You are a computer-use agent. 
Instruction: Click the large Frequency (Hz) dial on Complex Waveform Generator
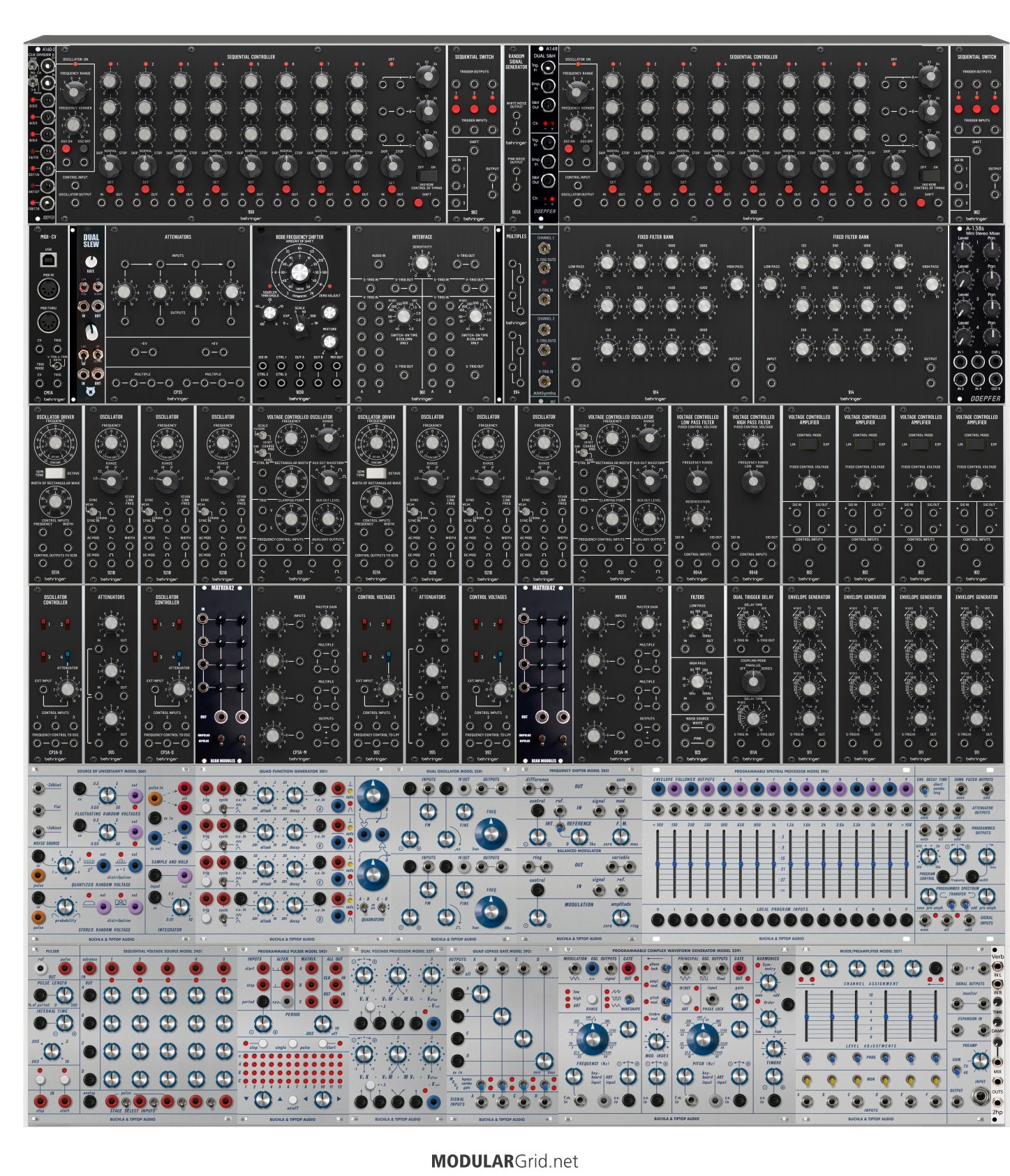click(x=592, y=1041)
